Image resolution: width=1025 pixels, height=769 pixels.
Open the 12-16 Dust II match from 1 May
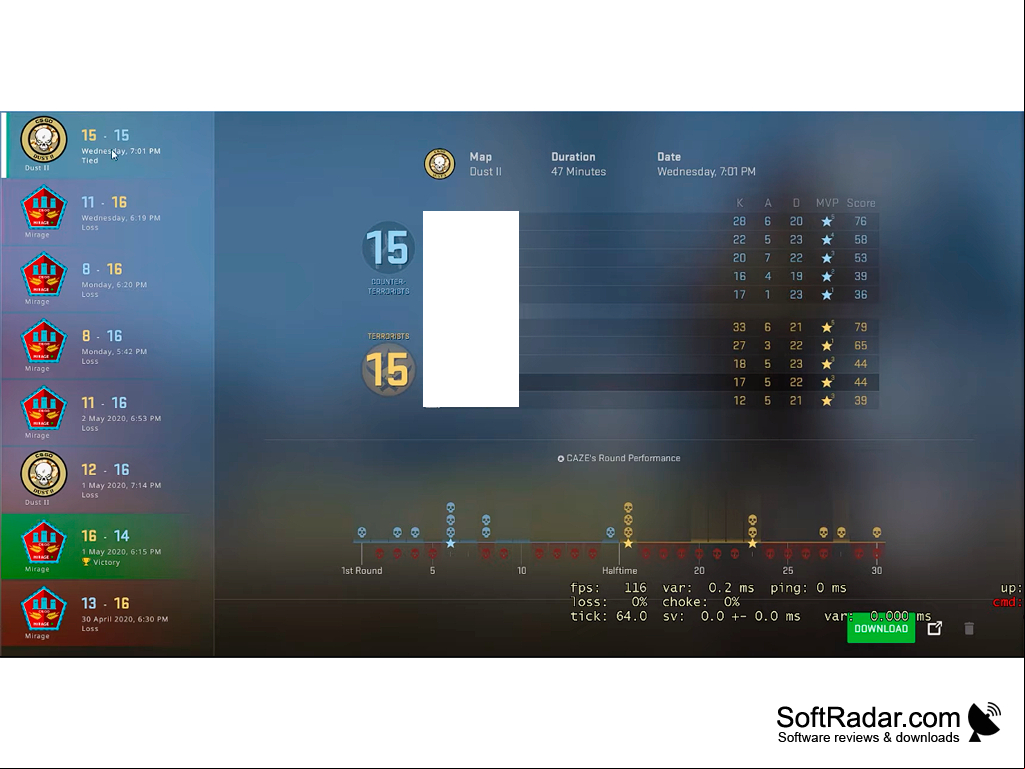(107, 480)
